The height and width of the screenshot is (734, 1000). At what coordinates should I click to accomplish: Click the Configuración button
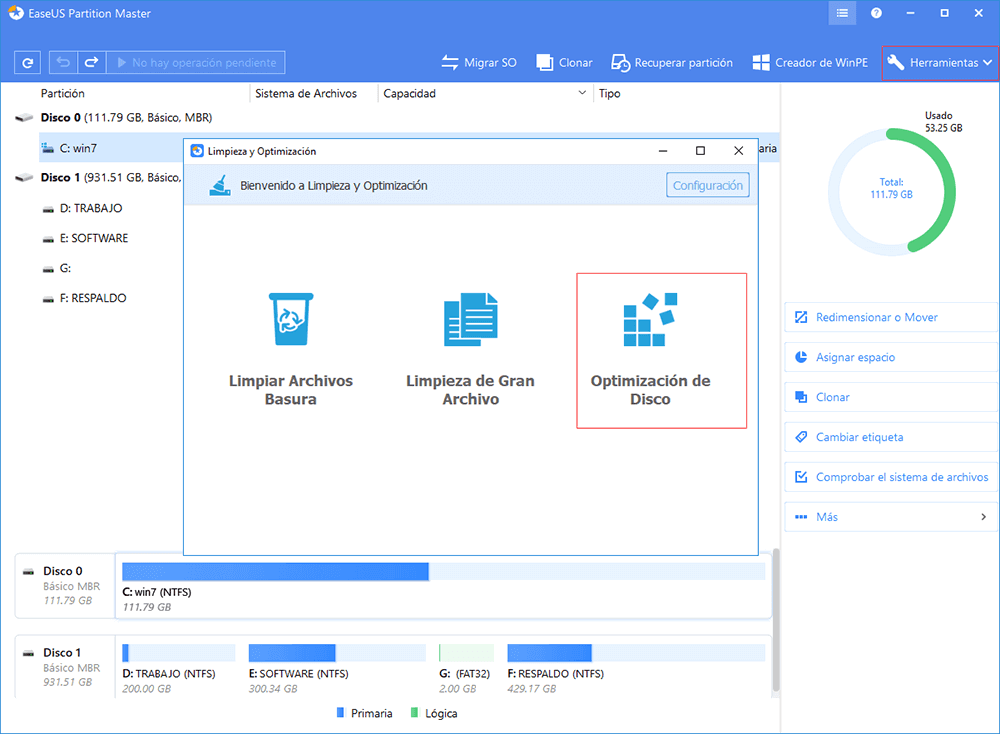tap(708, 186)
